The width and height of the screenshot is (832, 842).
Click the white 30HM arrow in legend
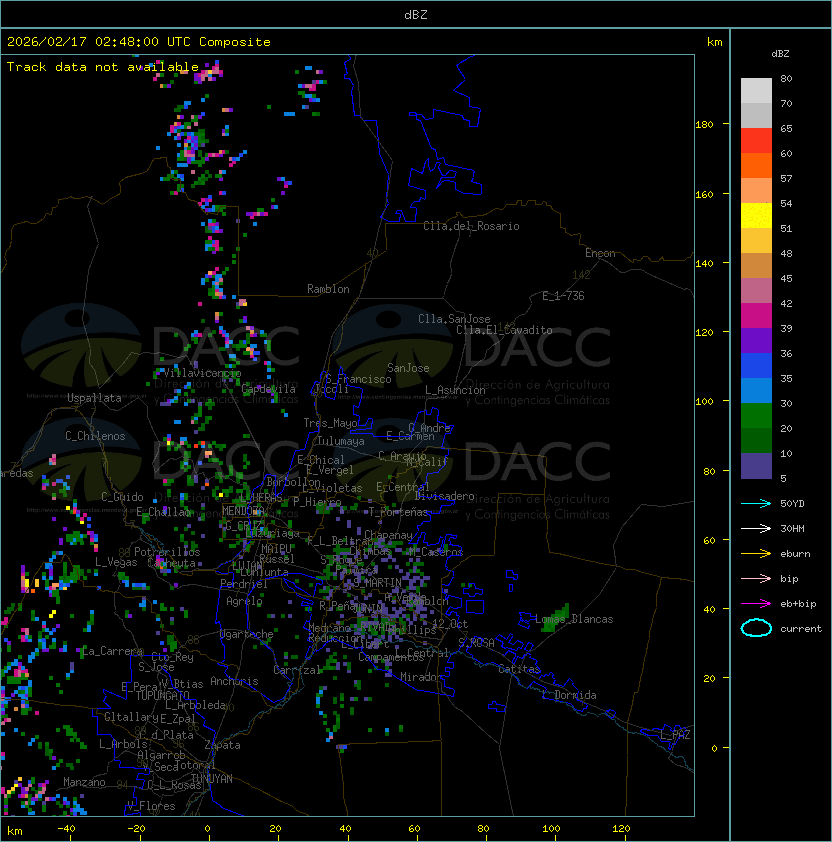(756, 528)
